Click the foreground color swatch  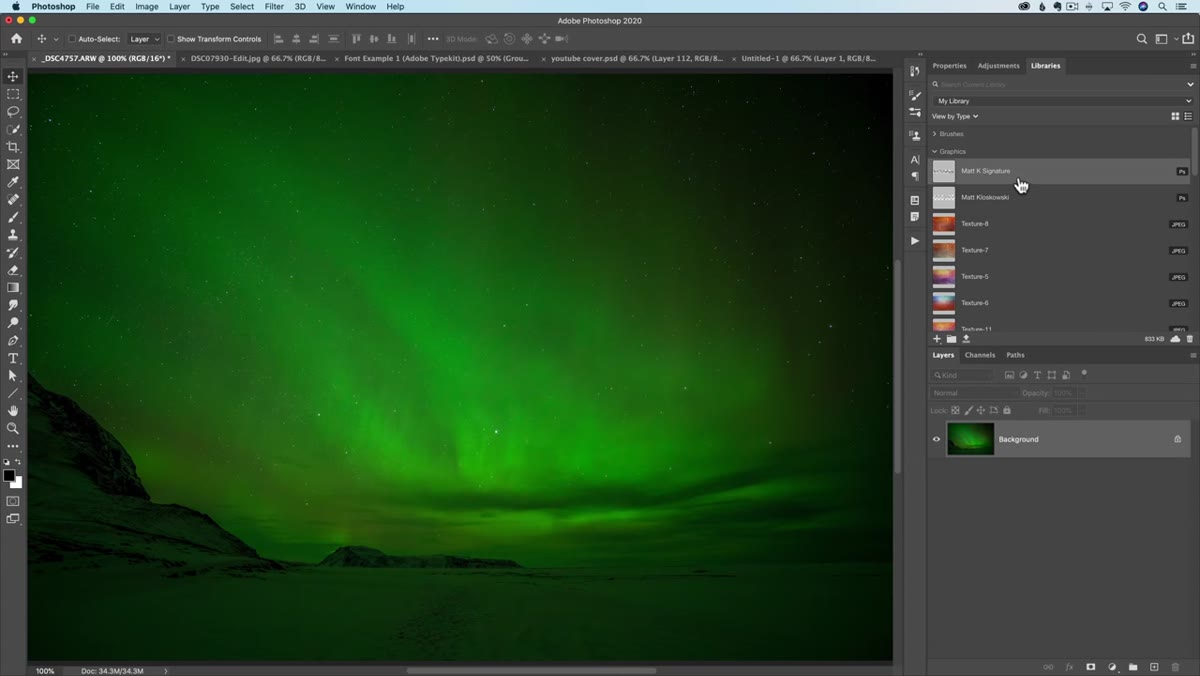coord(9,476)
